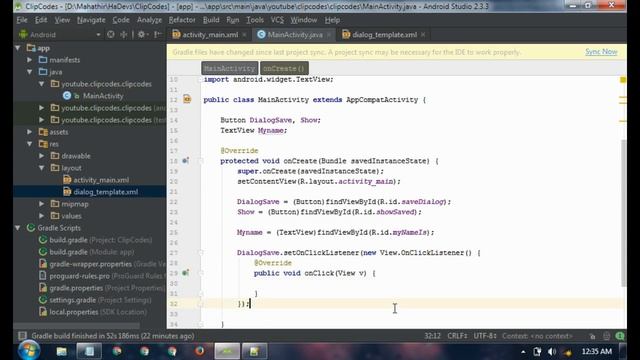Click the 32:12 caret position indicator
Screen dimensions: 640x360
point(432,336)
